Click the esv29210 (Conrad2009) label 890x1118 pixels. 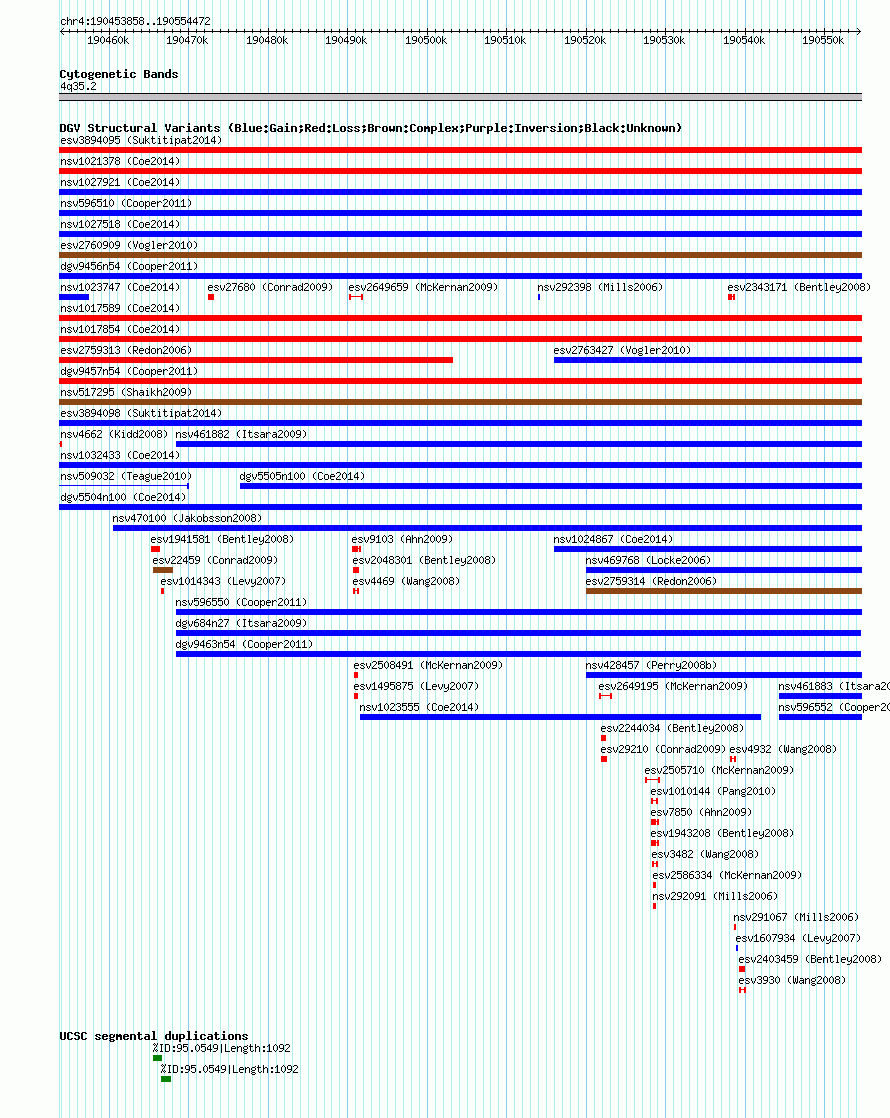point(663,749)
